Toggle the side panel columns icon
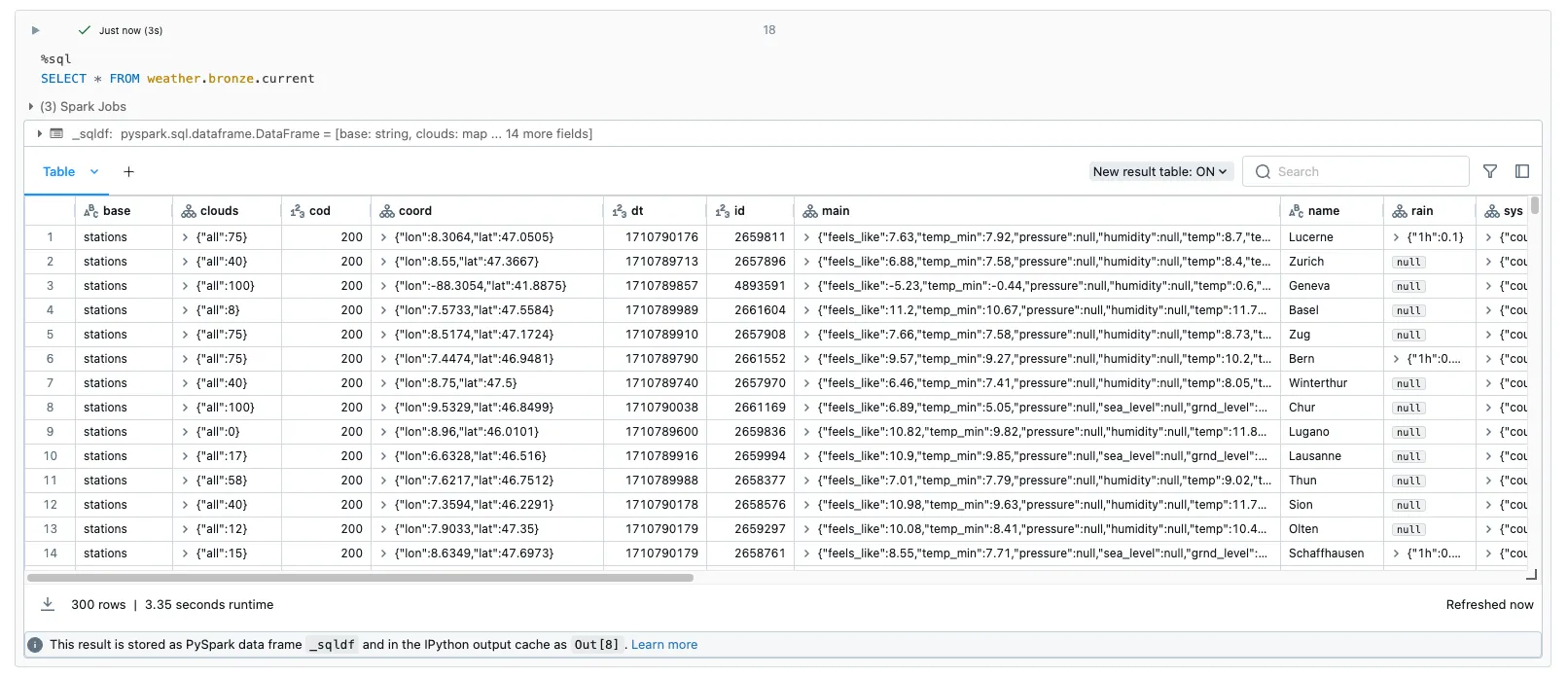Viewport: 1568px width, 678px height. (x=1522, y=171)
